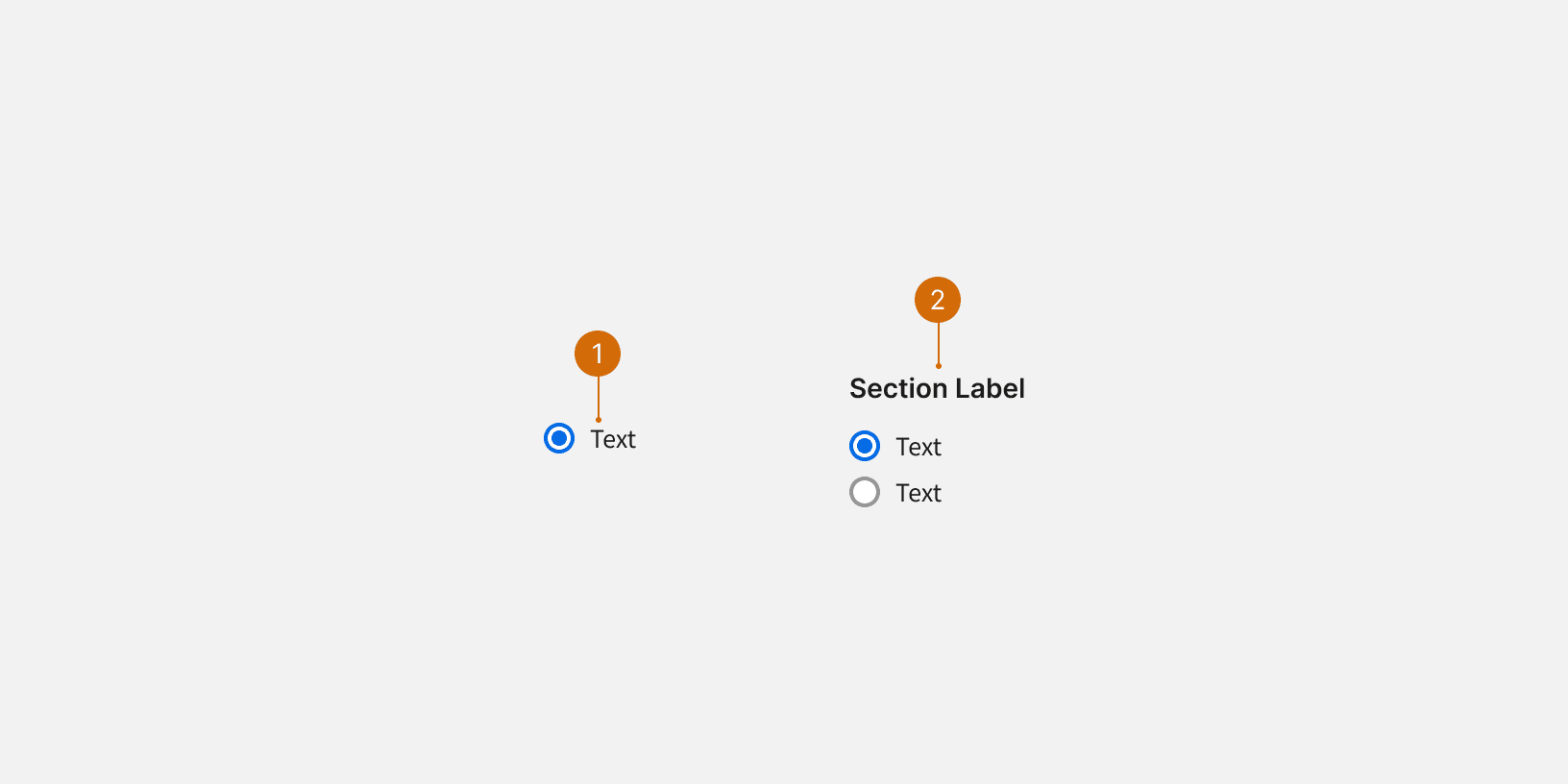
Task: Click the numbered marker above Section Label
Action: point(938,300)
